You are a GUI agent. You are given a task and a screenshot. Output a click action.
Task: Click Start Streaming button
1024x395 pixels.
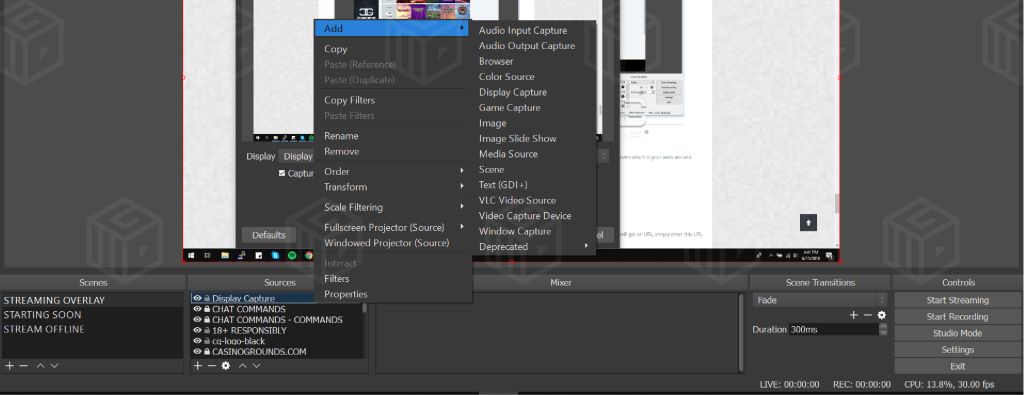(x=957, y=300)
